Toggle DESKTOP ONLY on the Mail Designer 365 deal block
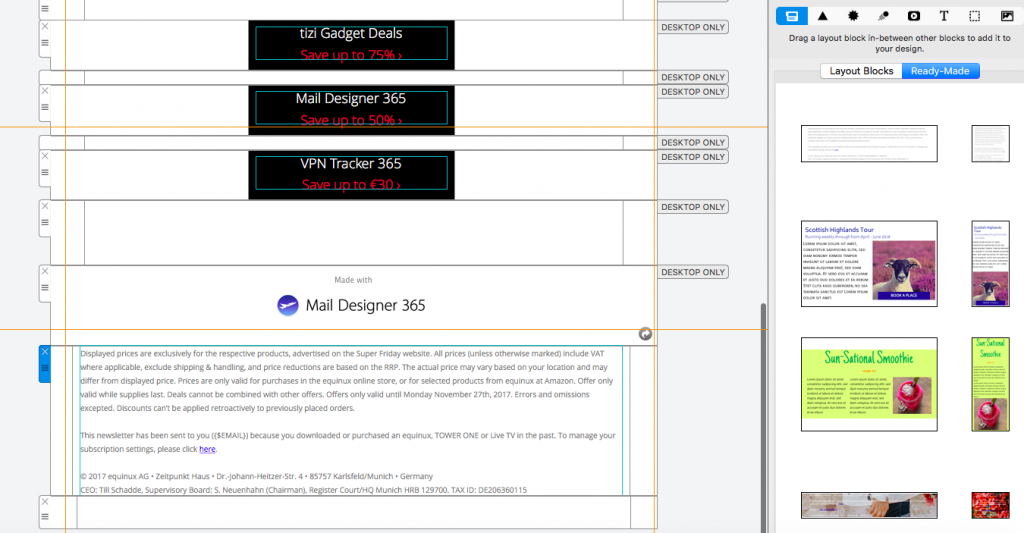 click(693, 92)
